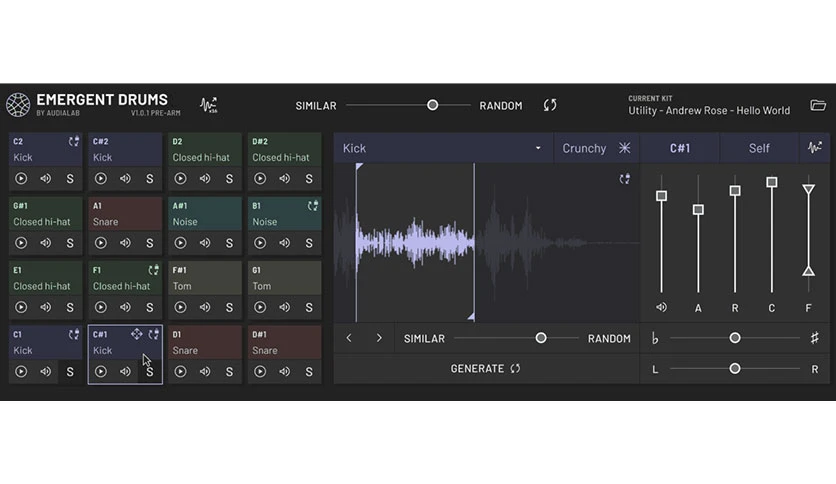Open the kit browser folder icon
Viewport: 836px width, 484px height.
pyautogui.click(x=818, y=105)
